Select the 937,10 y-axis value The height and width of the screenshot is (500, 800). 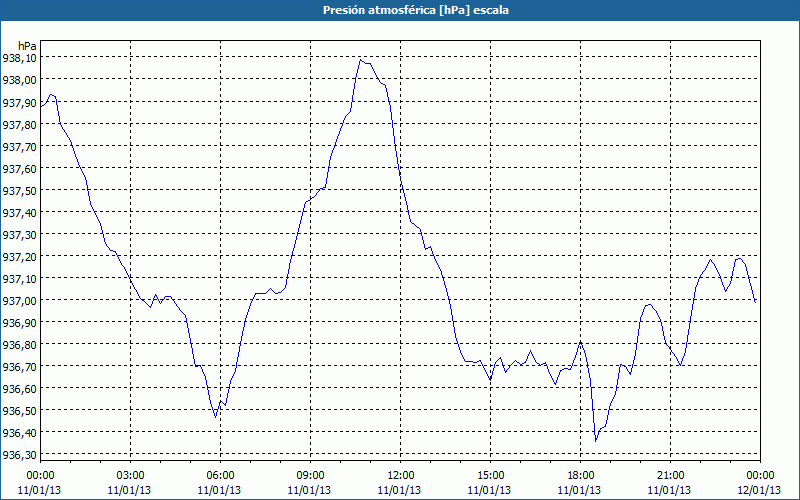pos(19,279)
